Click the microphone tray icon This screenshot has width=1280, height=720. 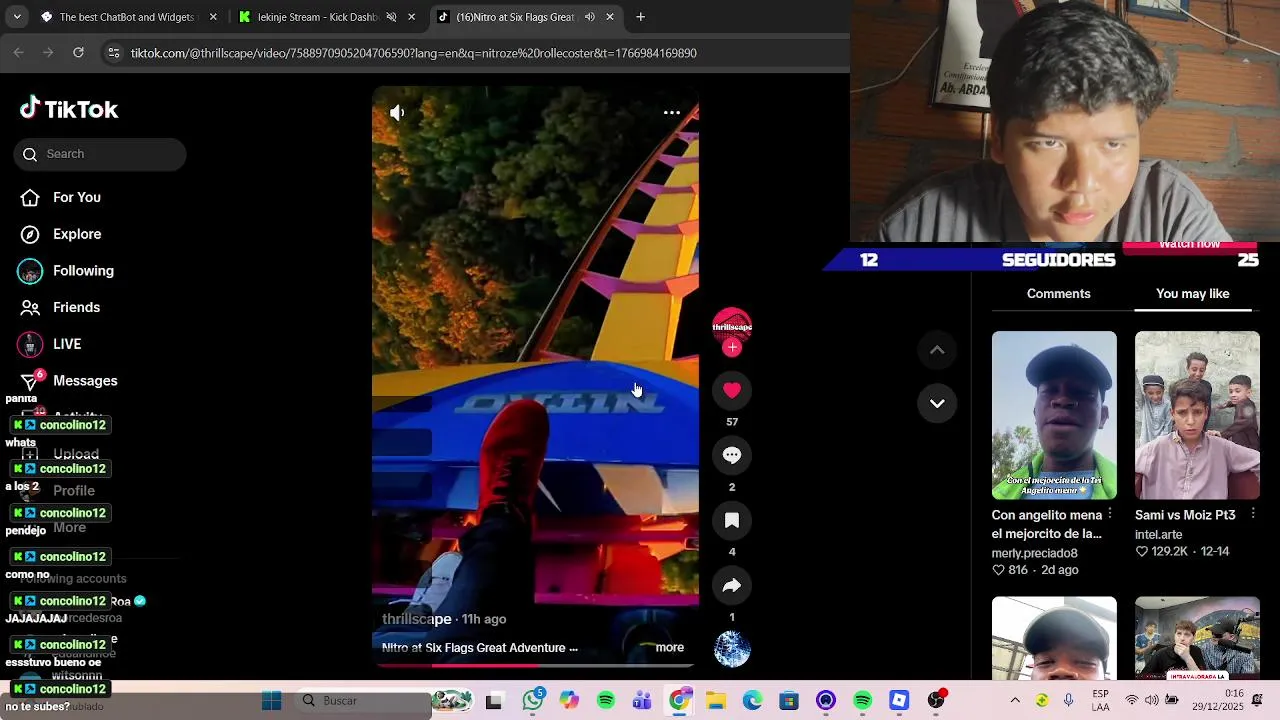pos(1070,701)
